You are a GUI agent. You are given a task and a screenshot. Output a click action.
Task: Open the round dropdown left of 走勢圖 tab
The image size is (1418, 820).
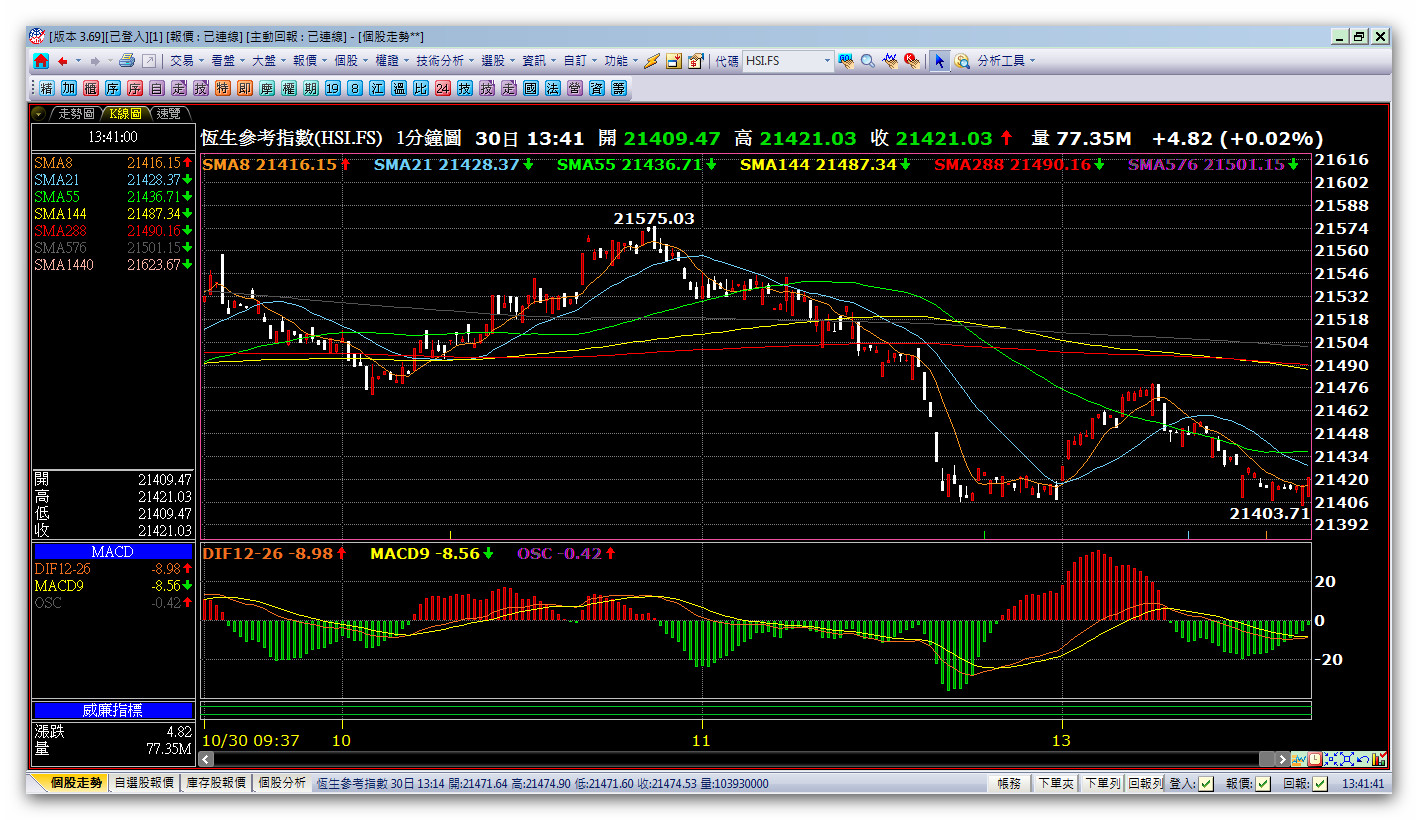(39, 113)
